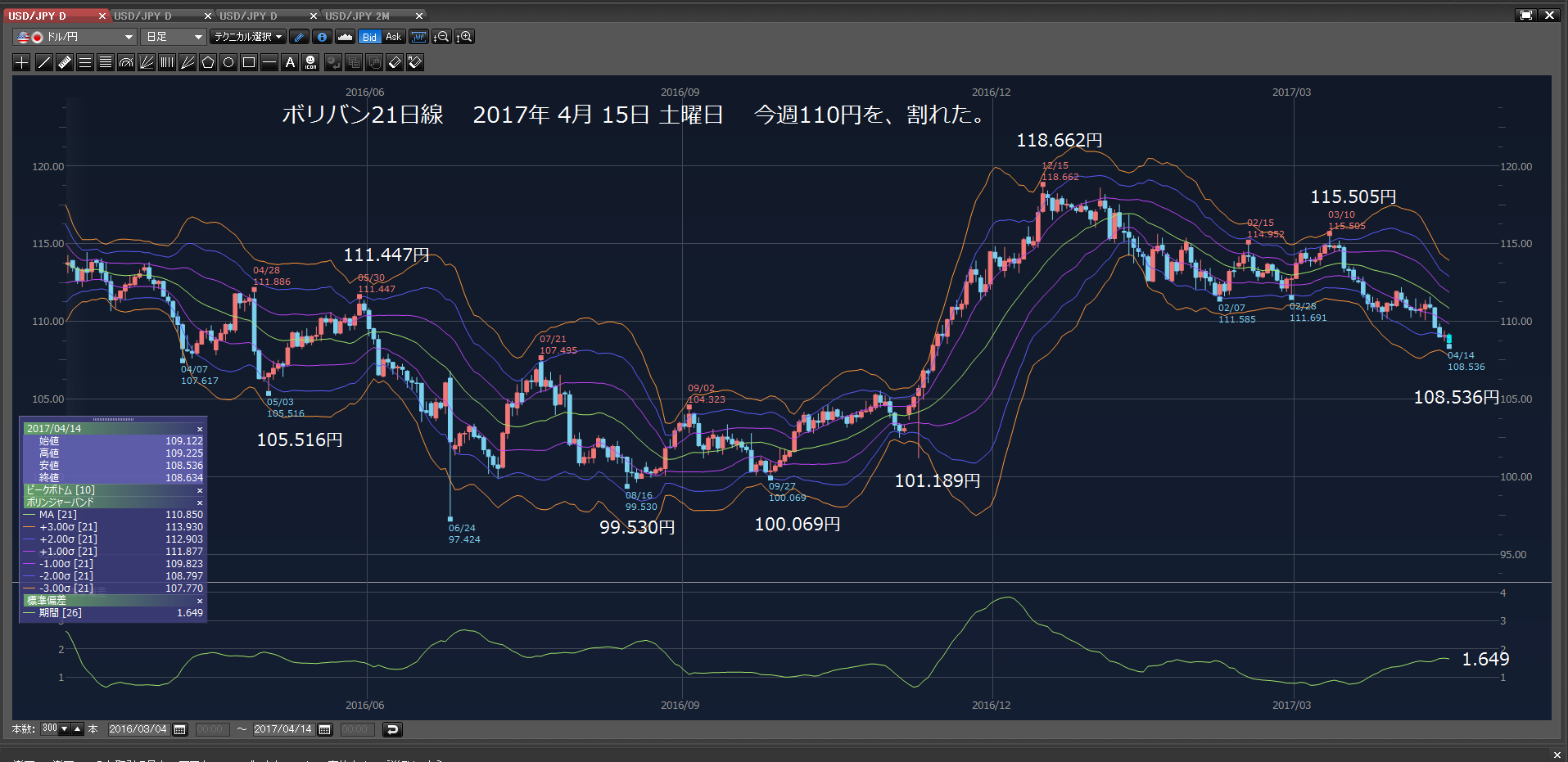
Task: Switch to area chart mountain icon
Action: pyautogui.click(x=345, y=37)
